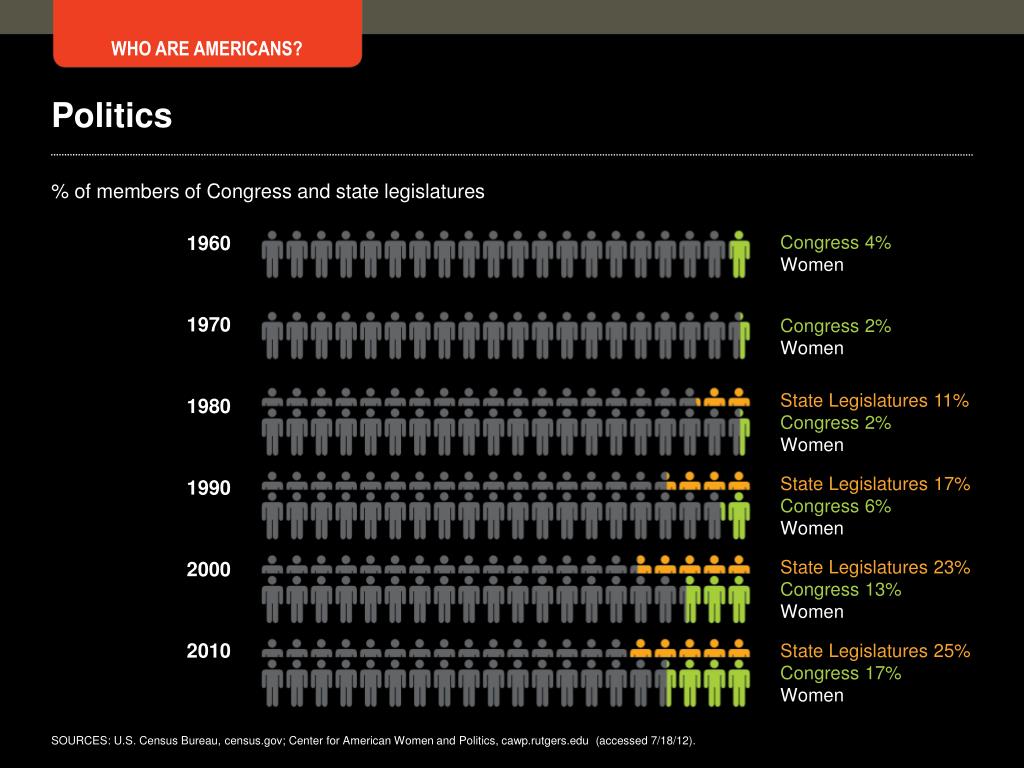Viewport: 1024px width, 768px height.
Task: Click the partly green figure in 1970 row
Action: coord(739,336)
